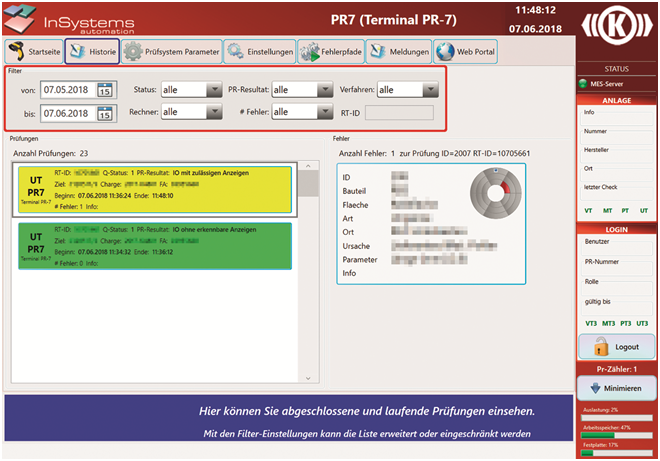Click the 'IO ohne erkennbare Anzeigen' result text

(x=214, y=229)
